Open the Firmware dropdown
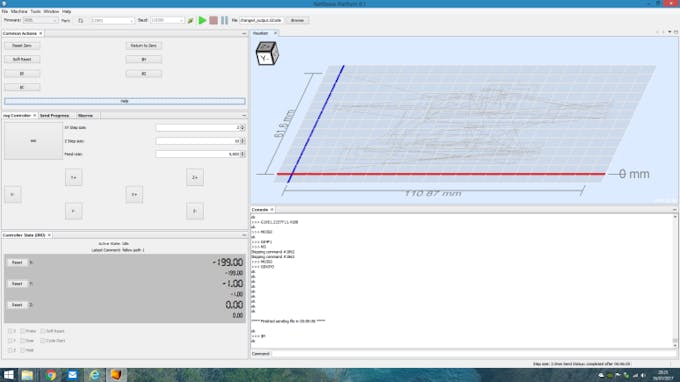The image size is (680, 382). click(x=40, y=20)
